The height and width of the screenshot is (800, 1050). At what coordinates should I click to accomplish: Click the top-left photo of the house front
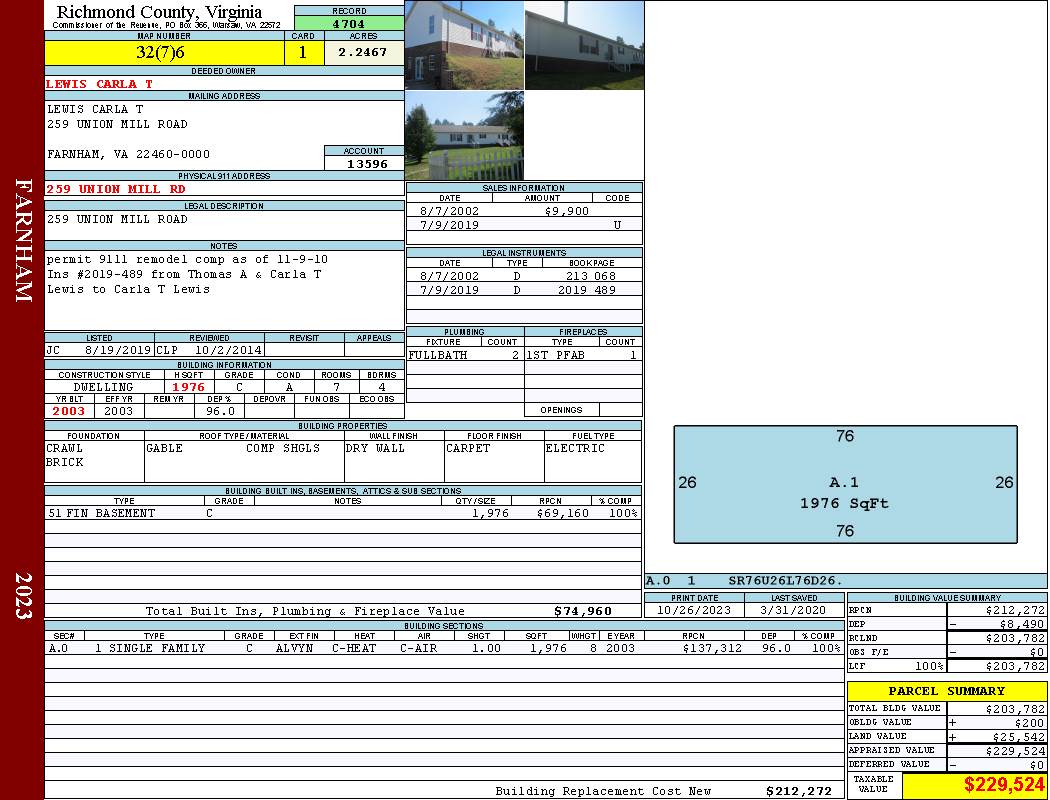pos(464,45)
